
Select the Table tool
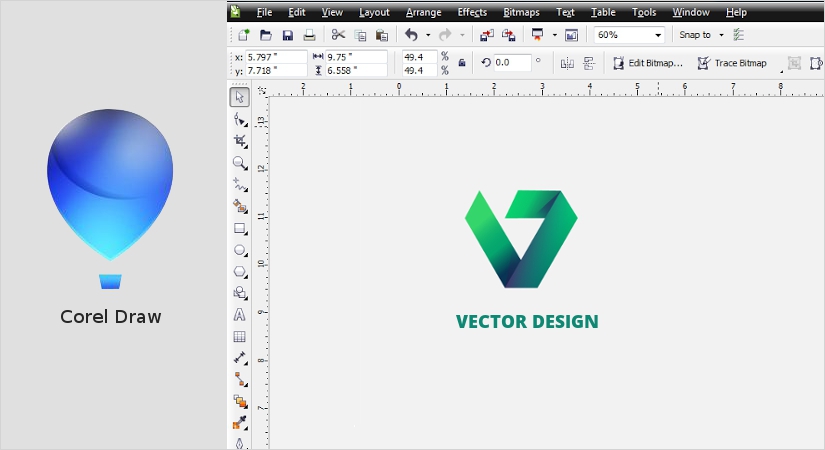(240, 336)
